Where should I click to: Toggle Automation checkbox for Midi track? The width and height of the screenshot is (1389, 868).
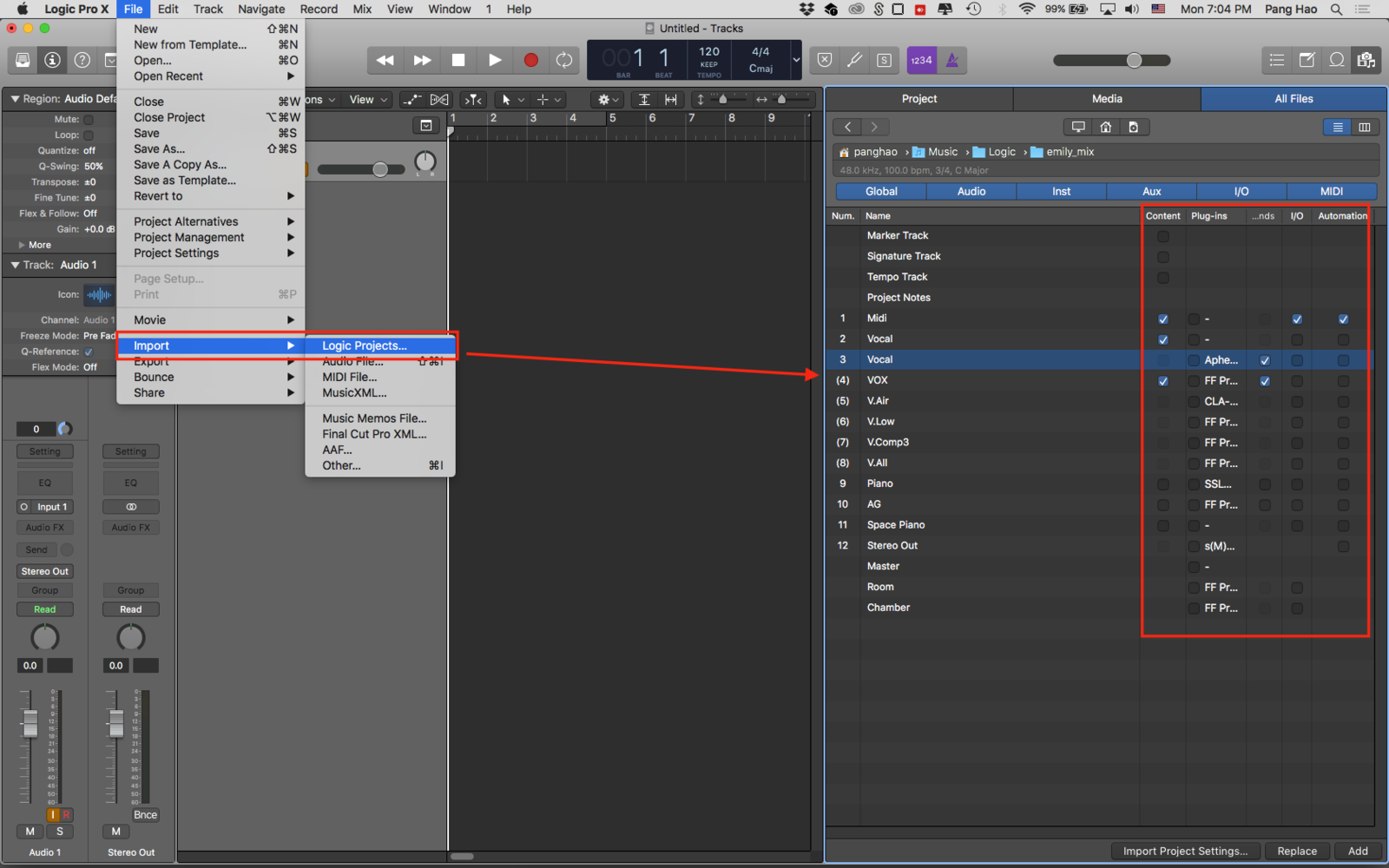click(x=1343, y=319)
